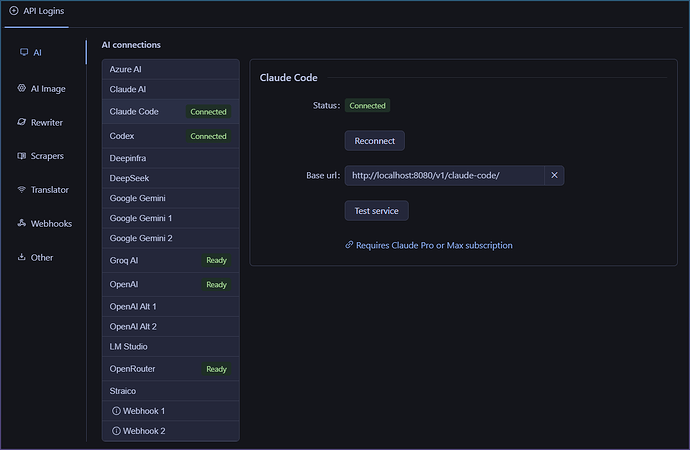This screenshot has height=450, width=690.
Task: Select Google Gemini 1 connection
Action: coord(171,218)
